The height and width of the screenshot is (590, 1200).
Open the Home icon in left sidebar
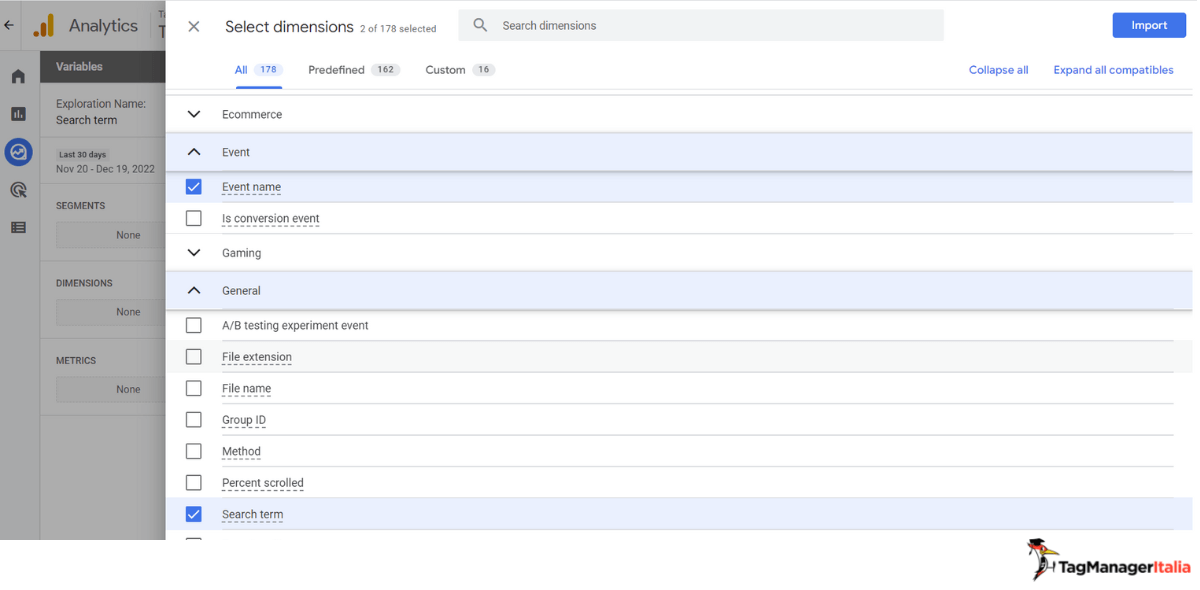pos(18,76)
